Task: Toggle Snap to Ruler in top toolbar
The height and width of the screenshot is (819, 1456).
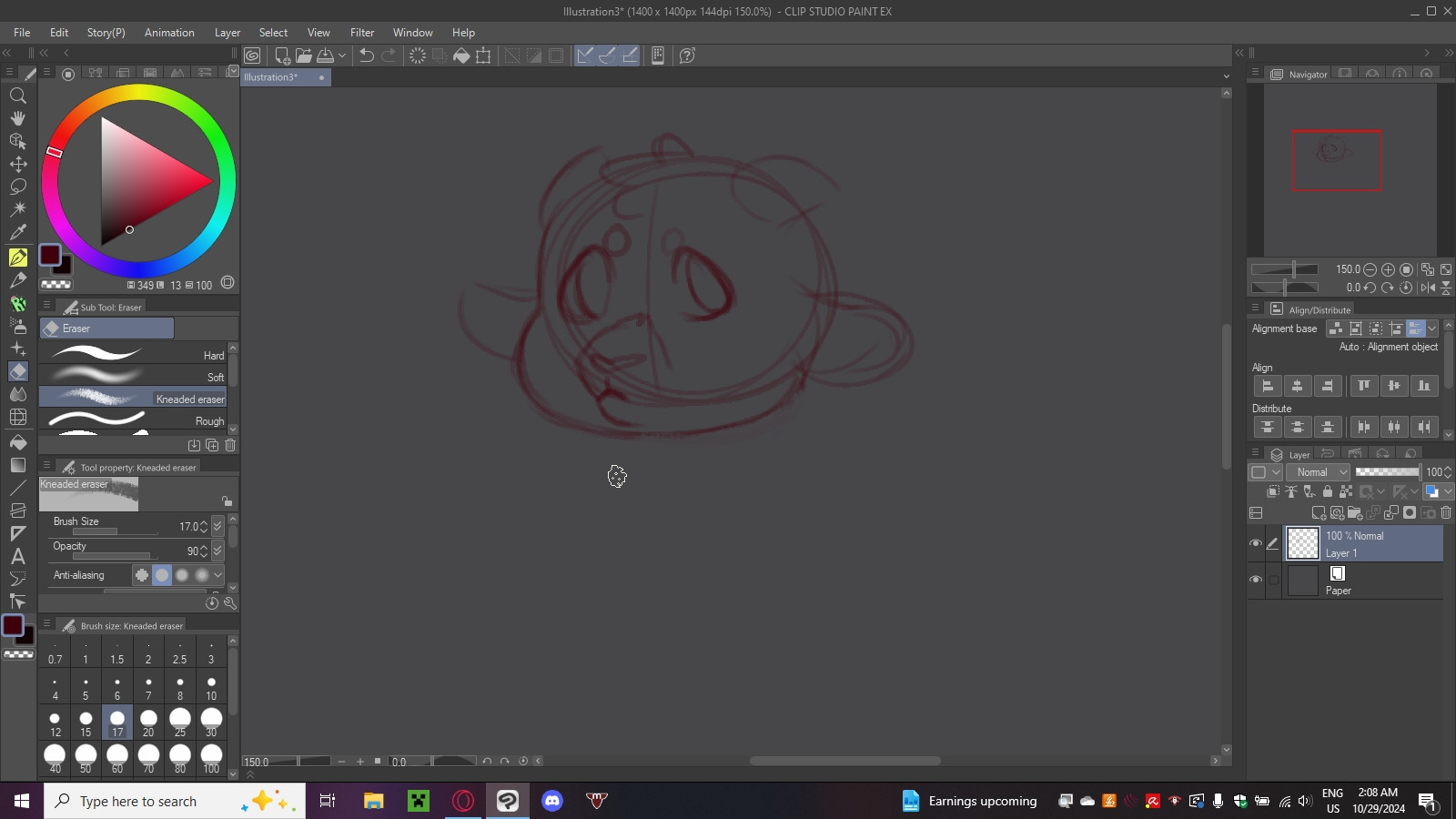Action: point(585,56)
